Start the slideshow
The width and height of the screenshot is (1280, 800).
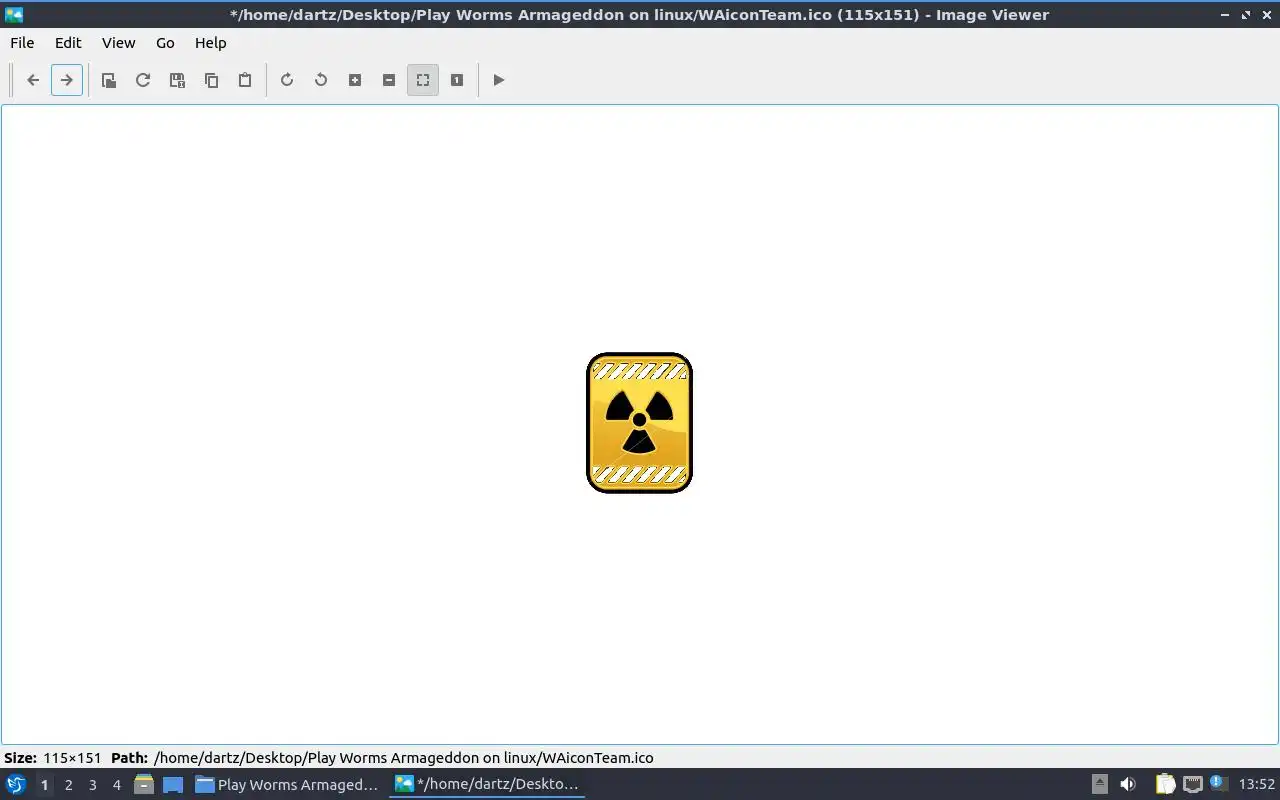click(x=499, y=80)
